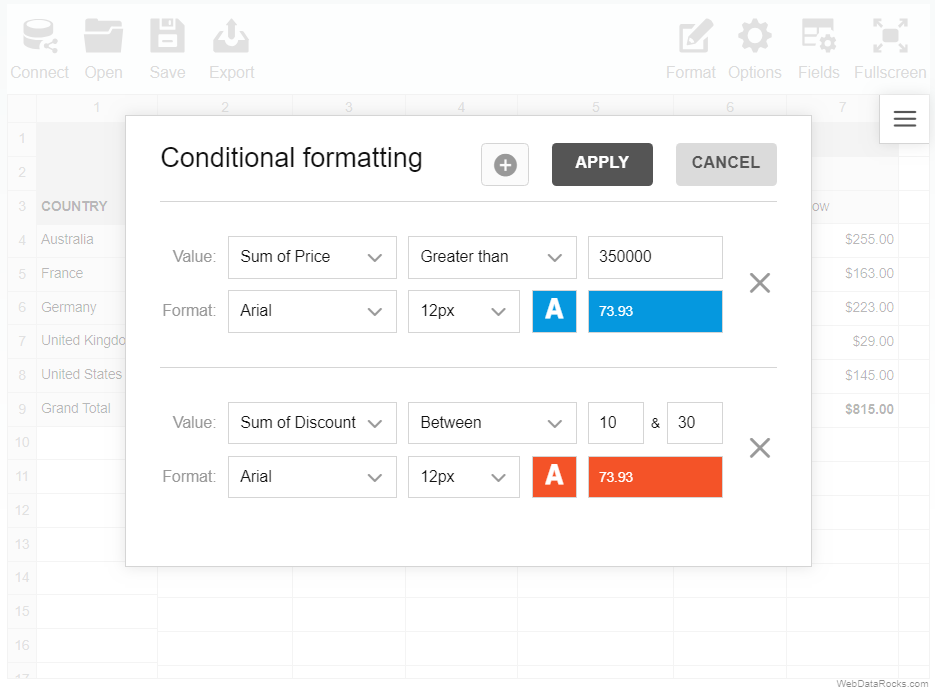Cancel the conditional formatting dialog
The image size is (935, 692).
click(725, 163)
